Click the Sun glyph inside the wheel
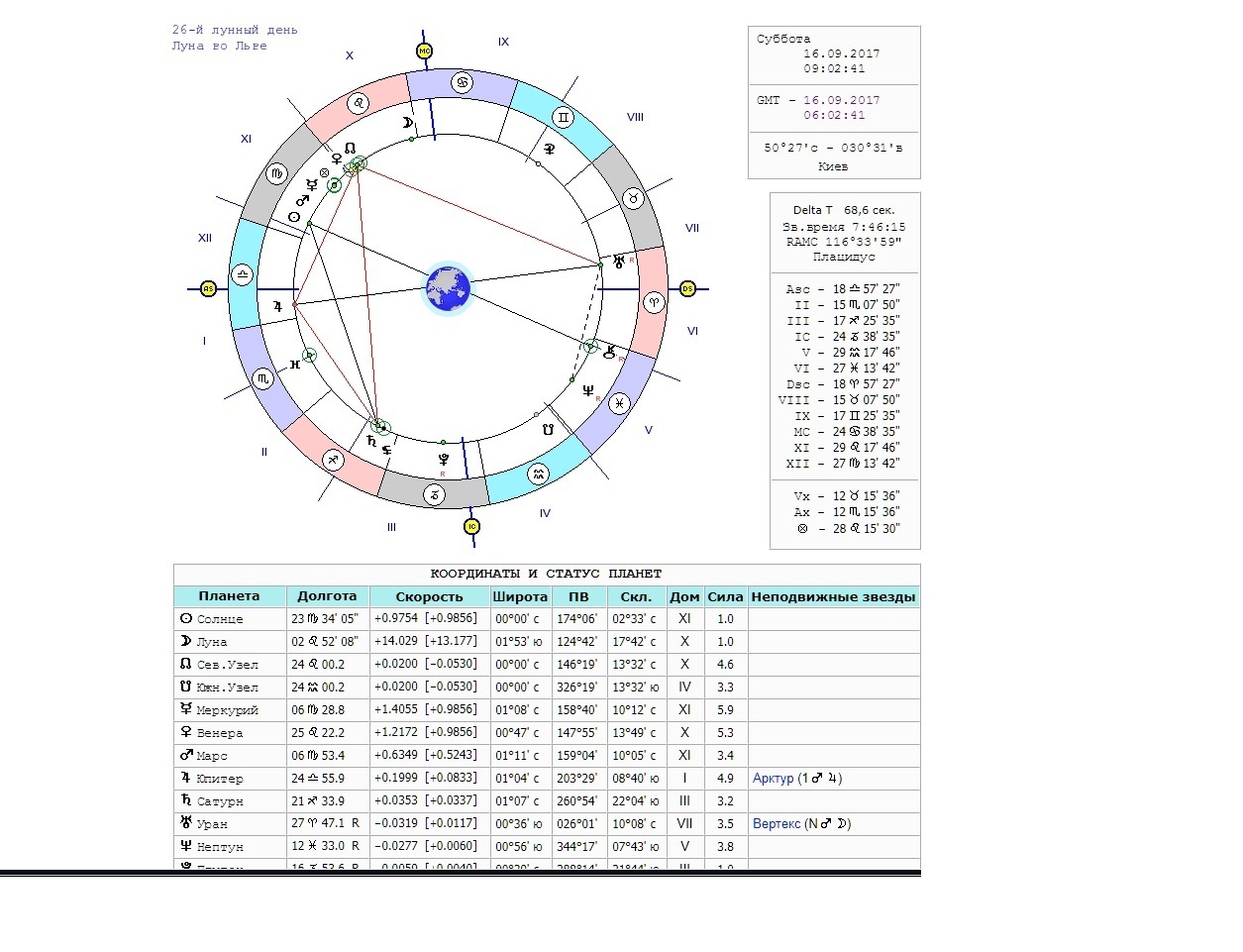This screenshot has width=1243, height=952. pos(294,217)
